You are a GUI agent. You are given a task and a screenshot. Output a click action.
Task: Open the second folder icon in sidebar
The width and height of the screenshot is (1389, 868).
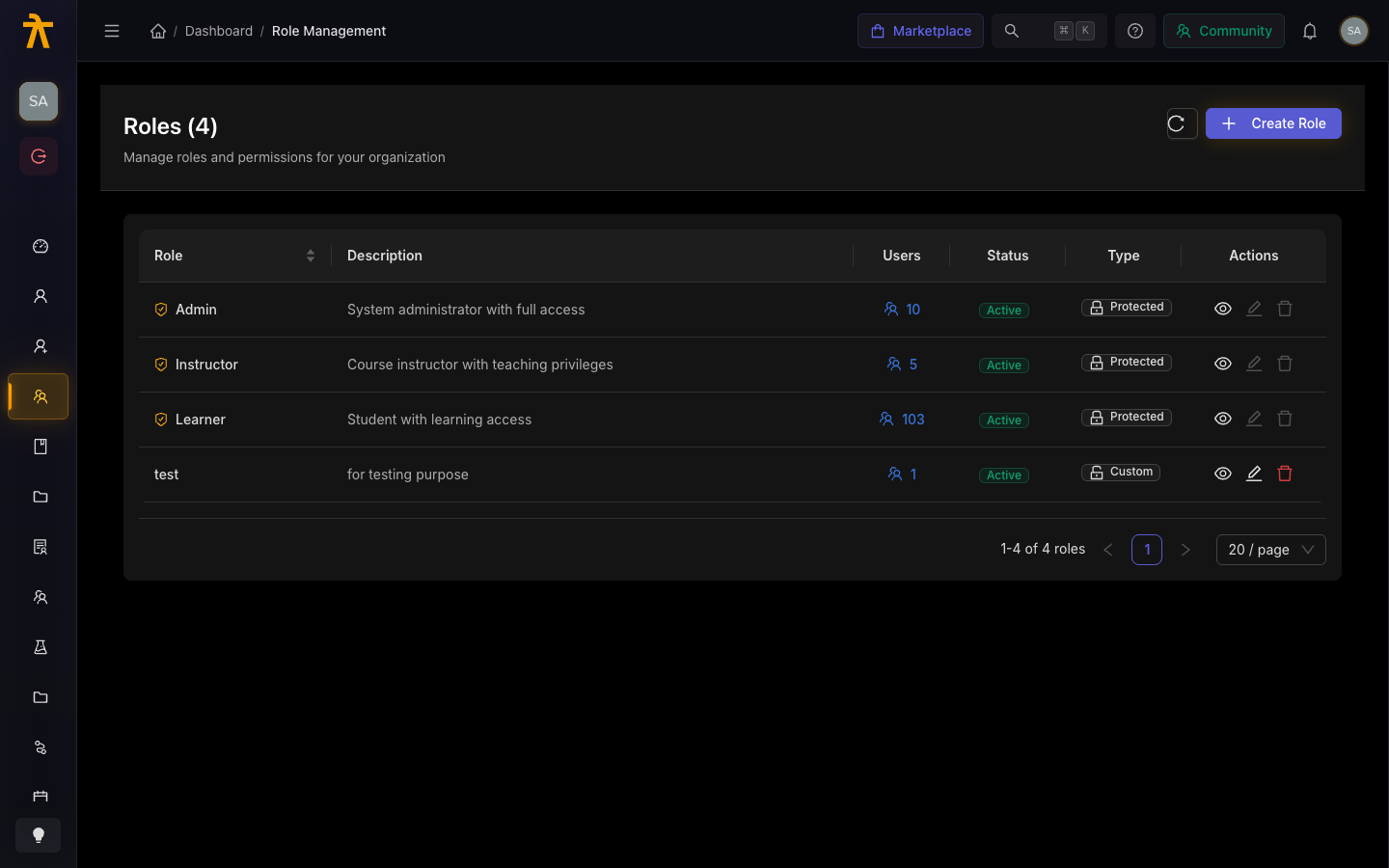41,697
